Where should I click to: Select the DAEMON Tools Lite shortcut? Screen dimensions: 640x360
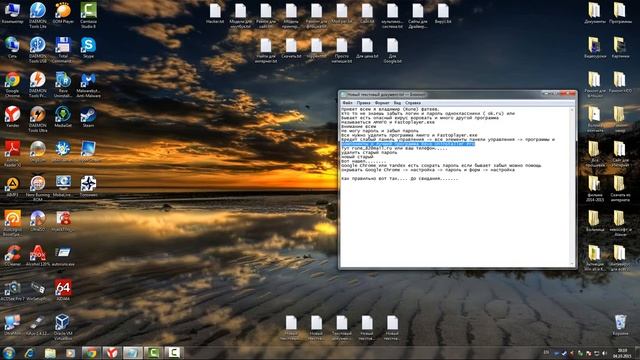pyautogui.click(x=38, y=15)
